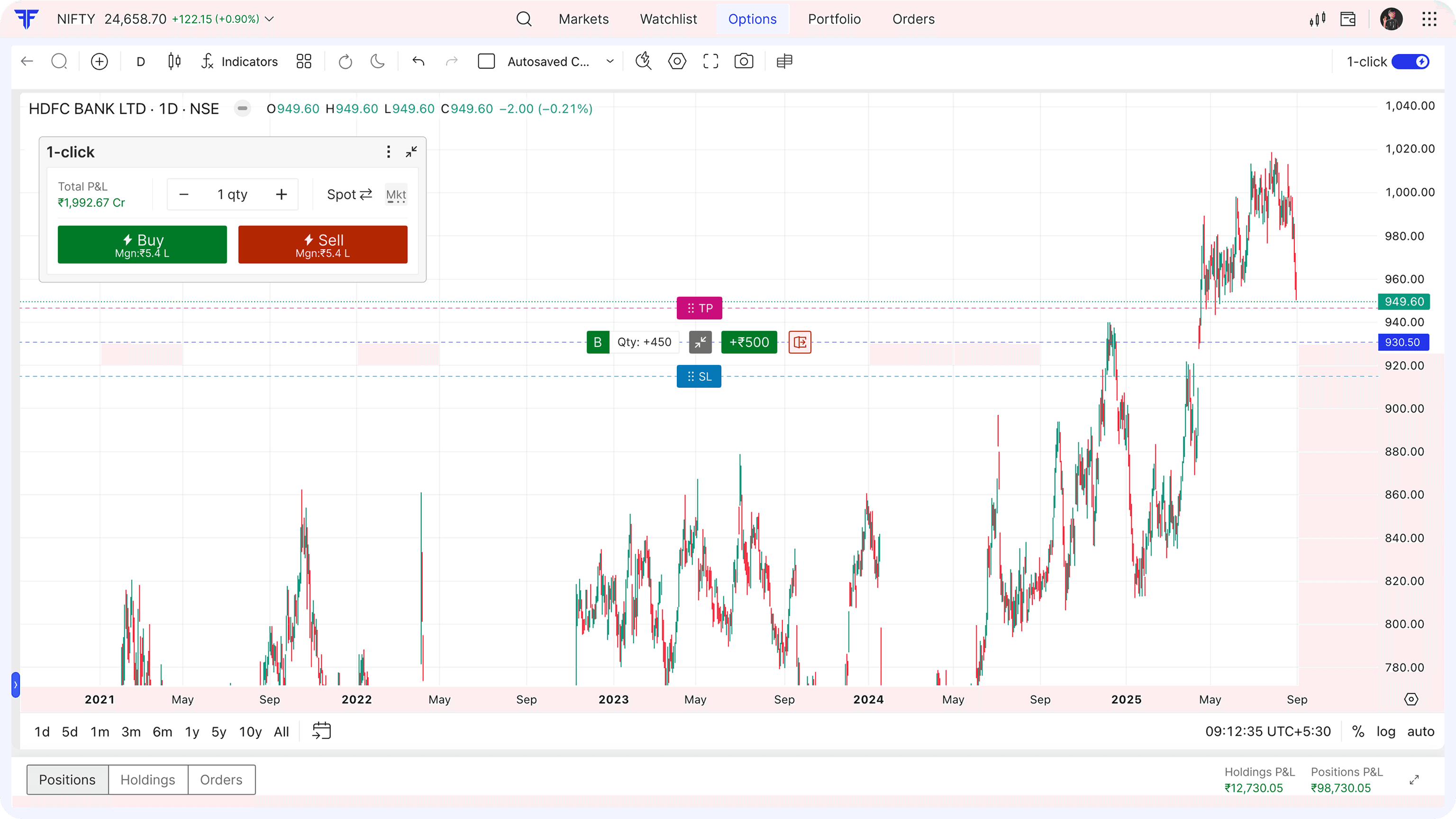The width and height of the screenshot is (1456, 819).
Task: Switch to dark theme moon icon
Action: point(378,61)
